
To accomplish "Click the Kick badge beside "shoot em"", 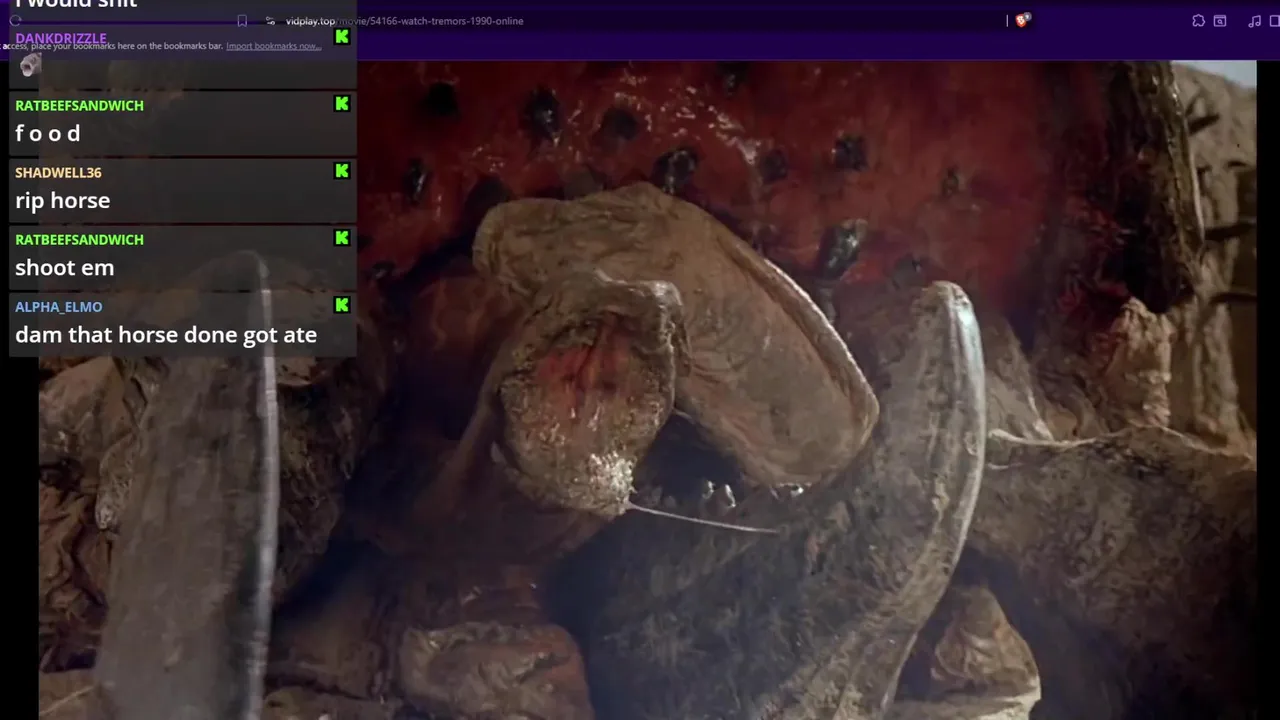I will coord(342,238).
